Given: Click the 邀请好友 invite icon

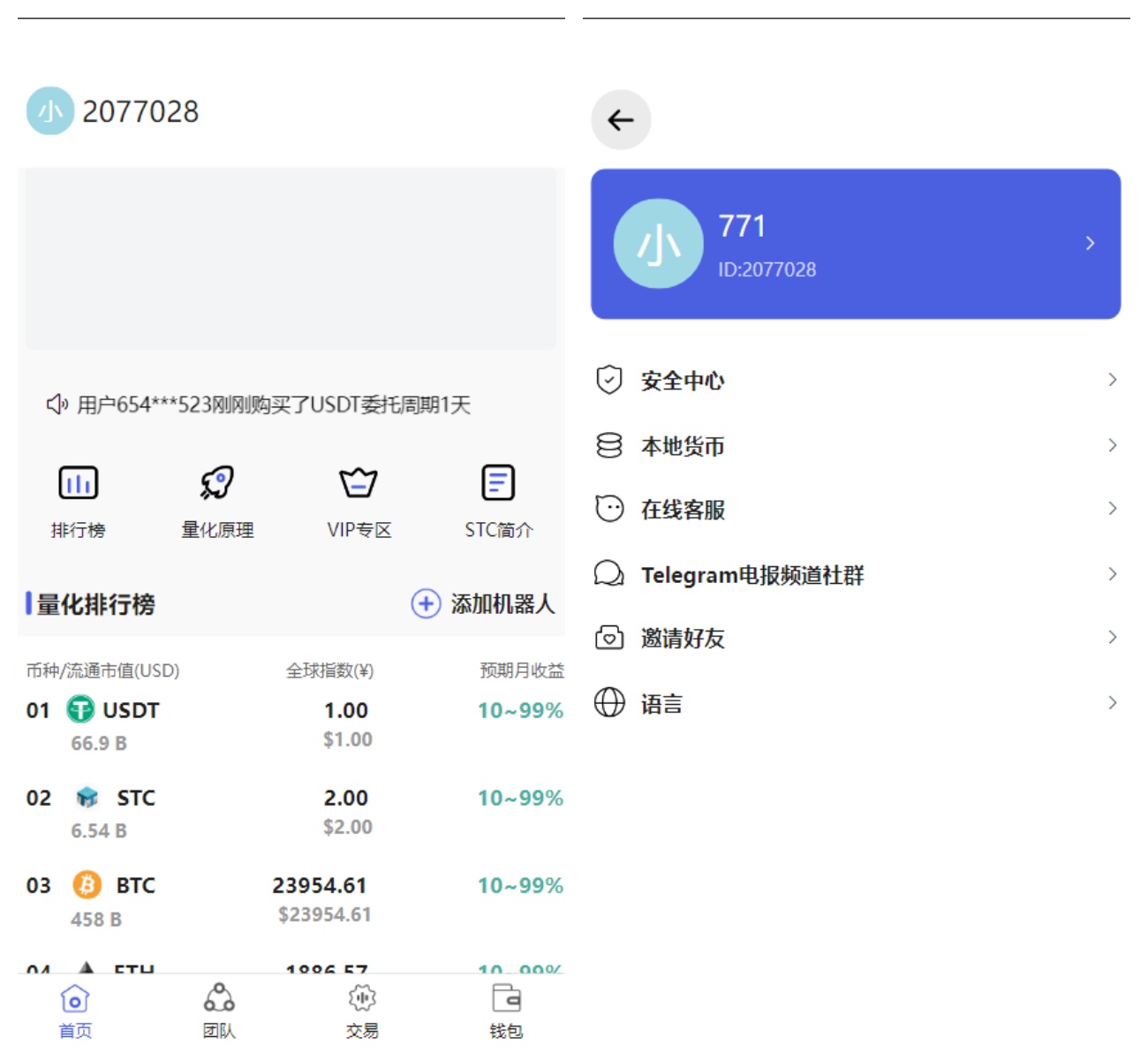Looking at the screenshot, I should point(609,638).
